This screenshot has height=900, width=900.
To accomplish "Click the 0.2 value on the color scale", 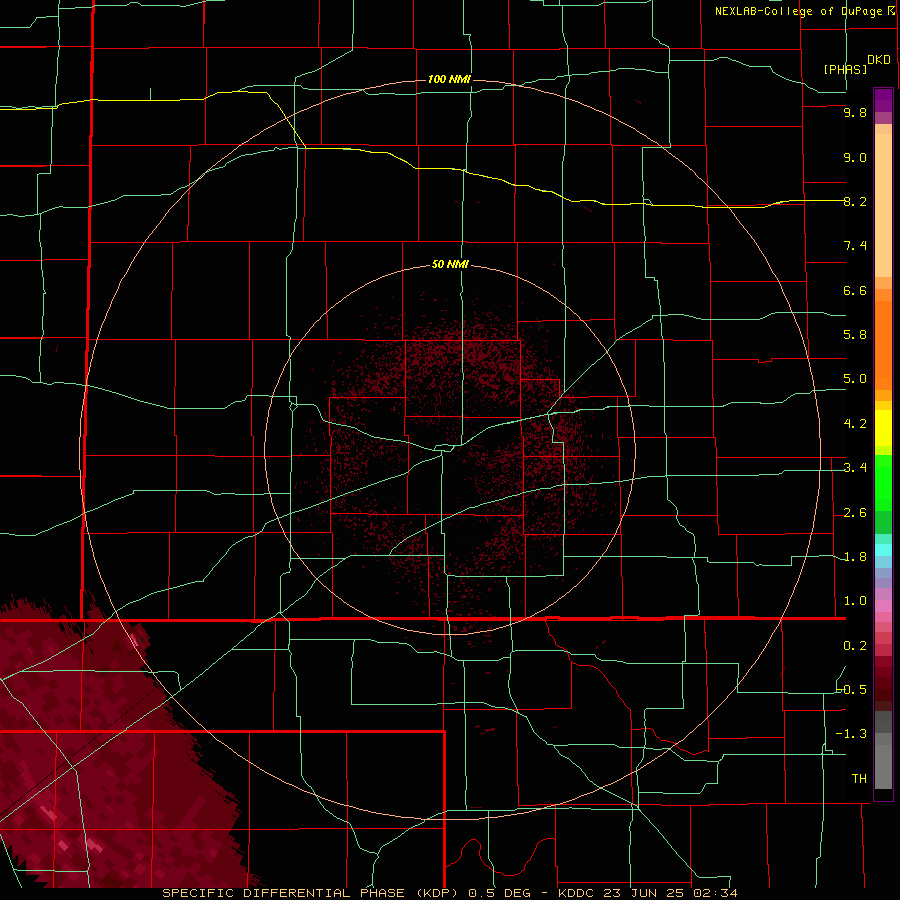I will pyautogui.click(x=855, y=646).
